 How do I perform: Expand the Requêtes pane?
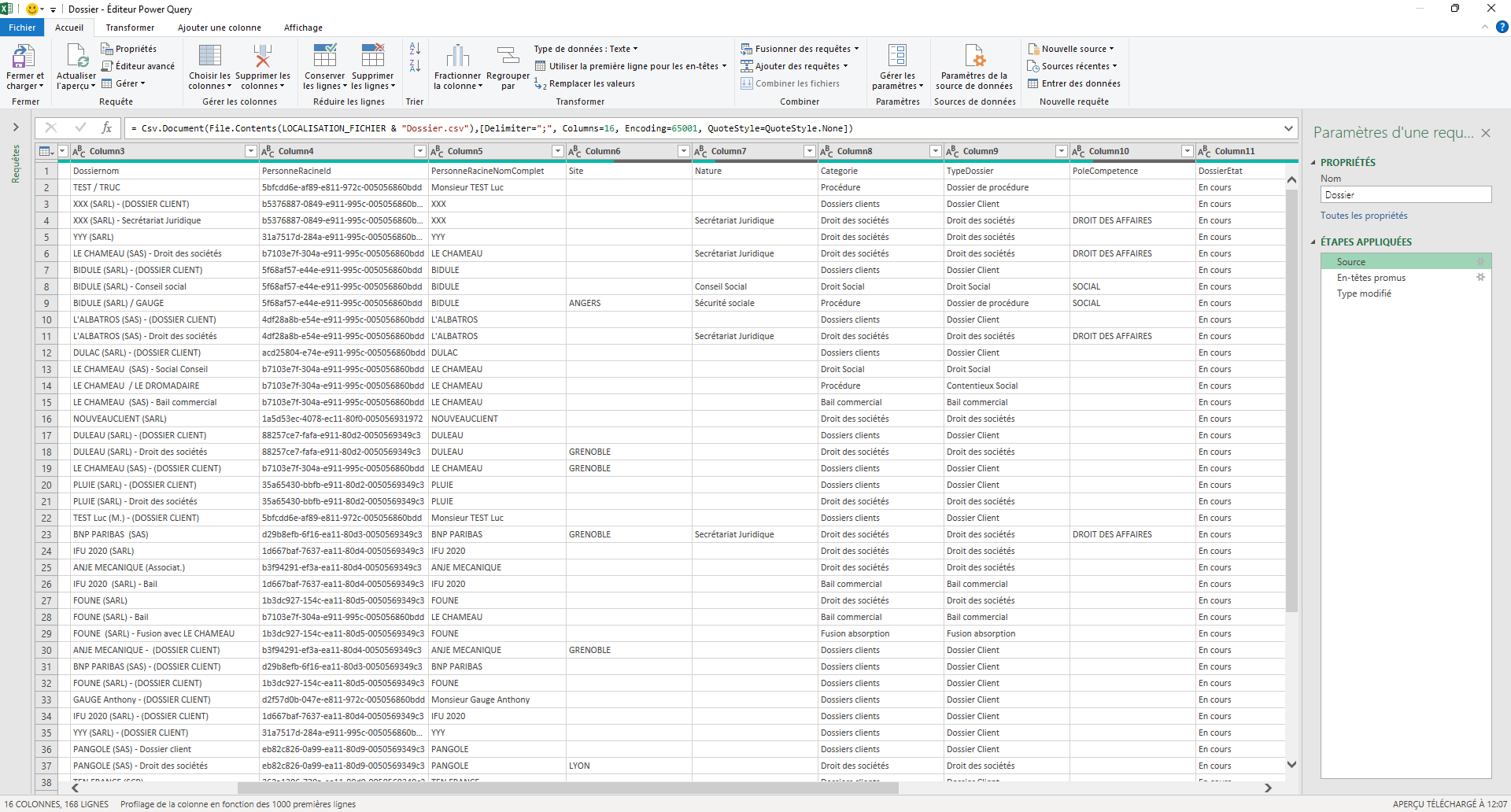point(16,127)
